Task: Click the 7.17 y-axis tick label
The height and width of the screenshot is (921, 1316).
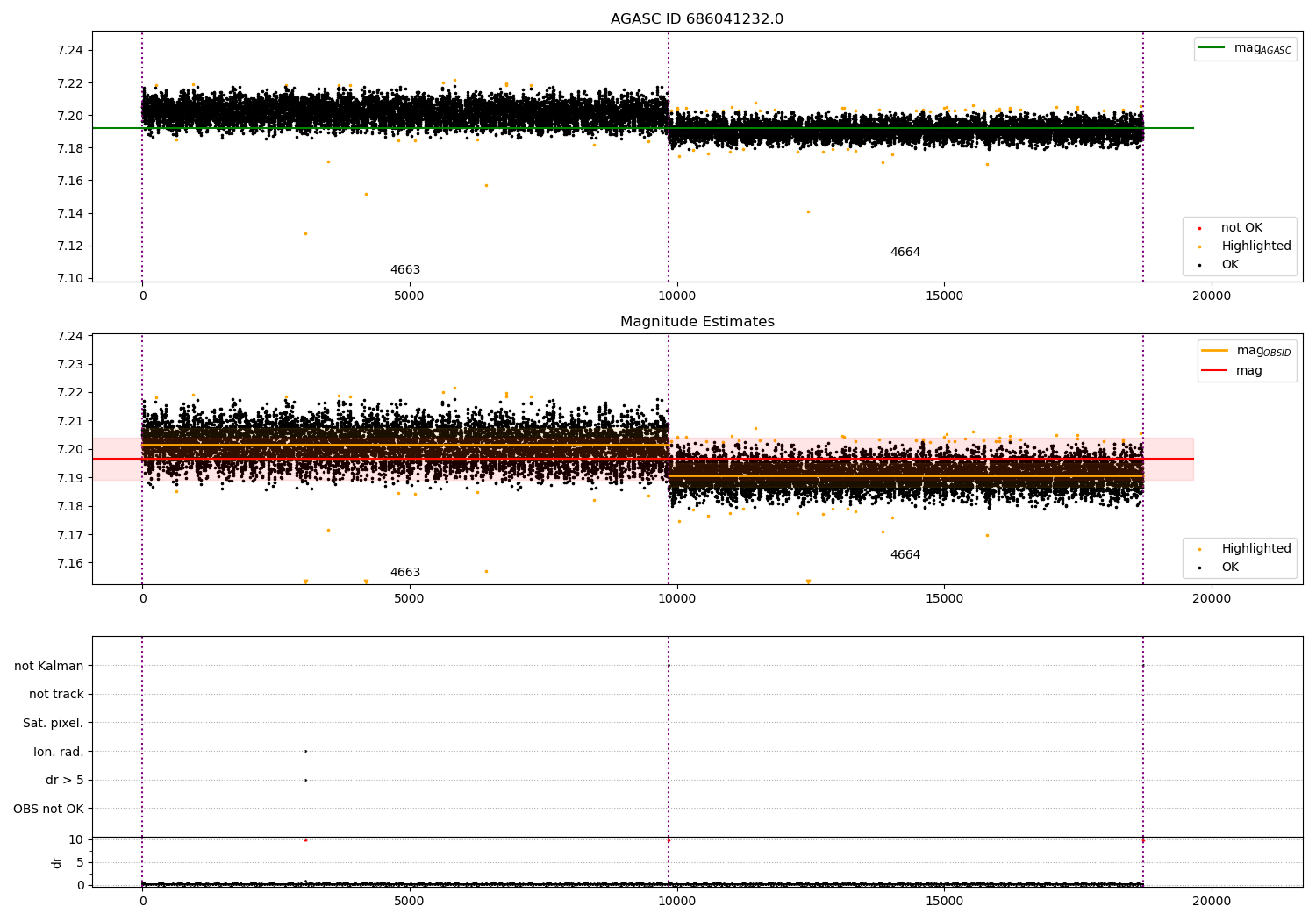Action: 69,536
